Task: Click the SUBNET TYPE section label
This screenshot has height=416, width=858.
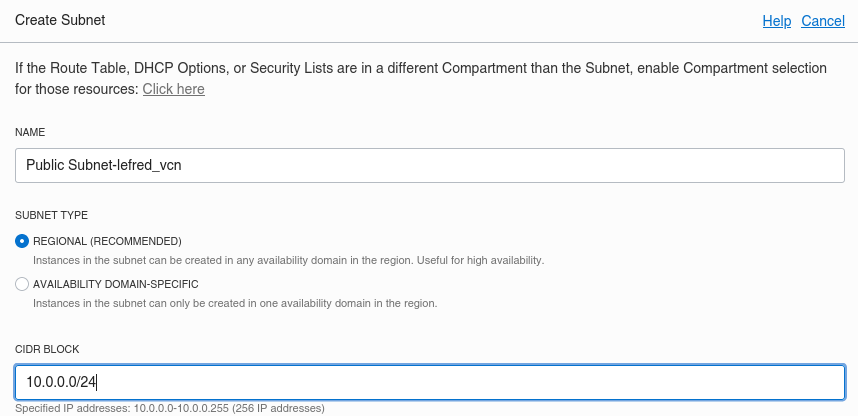Action: tap(51, 215)
